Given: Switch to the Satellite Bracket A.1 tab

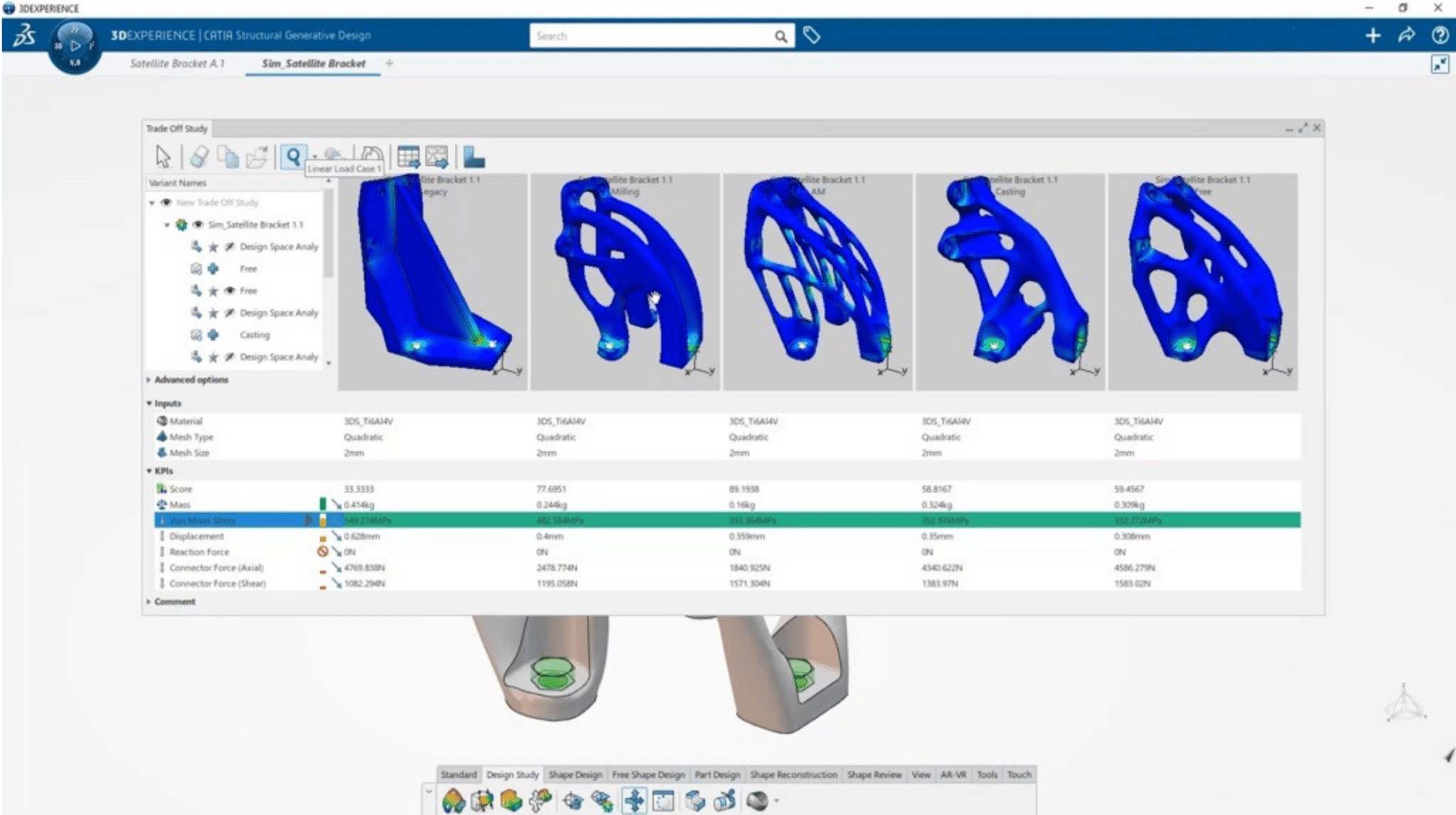Looking at the screenshot, I should pos(177,63).
